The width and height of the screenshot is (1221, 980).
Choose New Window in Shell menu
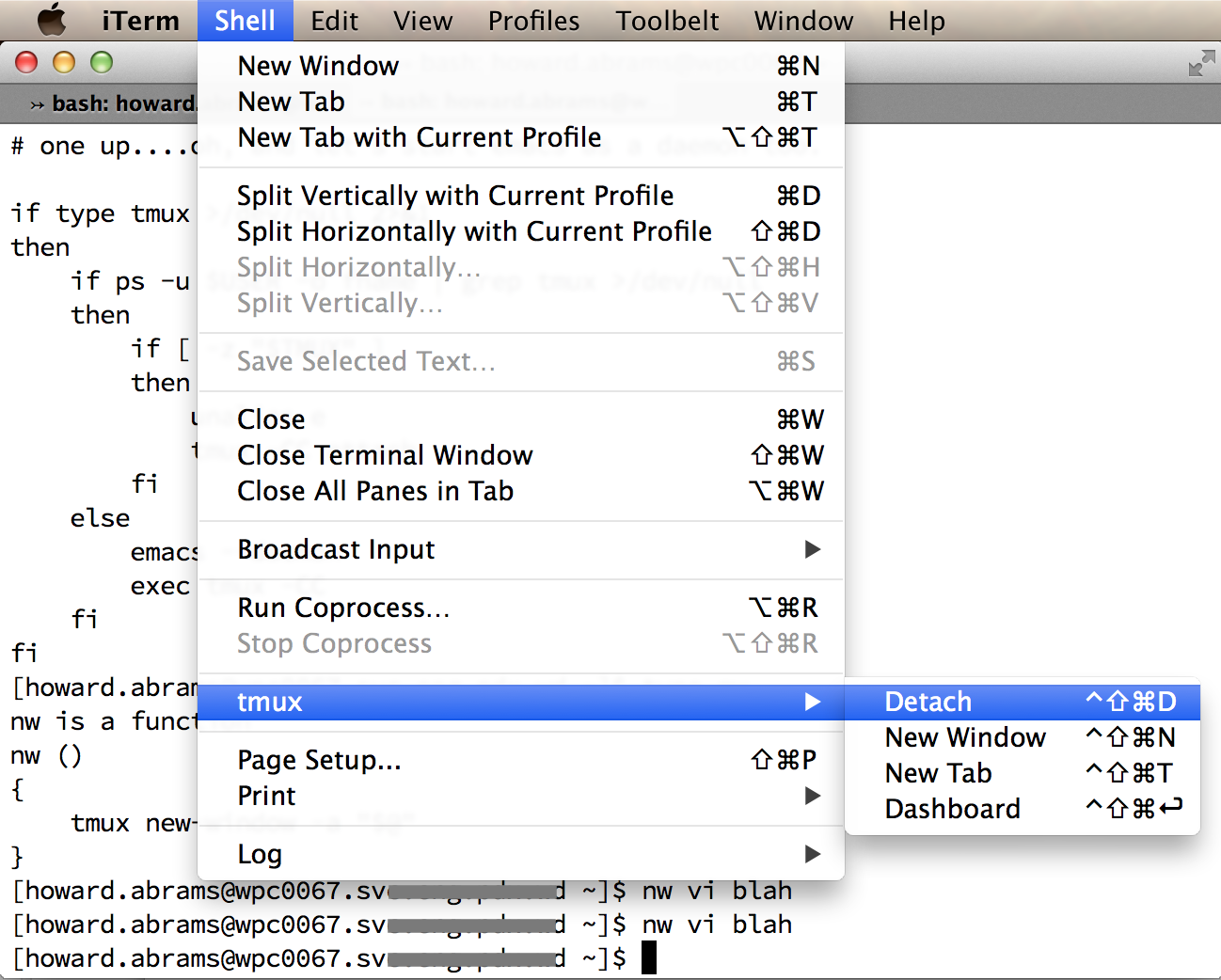pyautogui.click(x=521, y=66)
